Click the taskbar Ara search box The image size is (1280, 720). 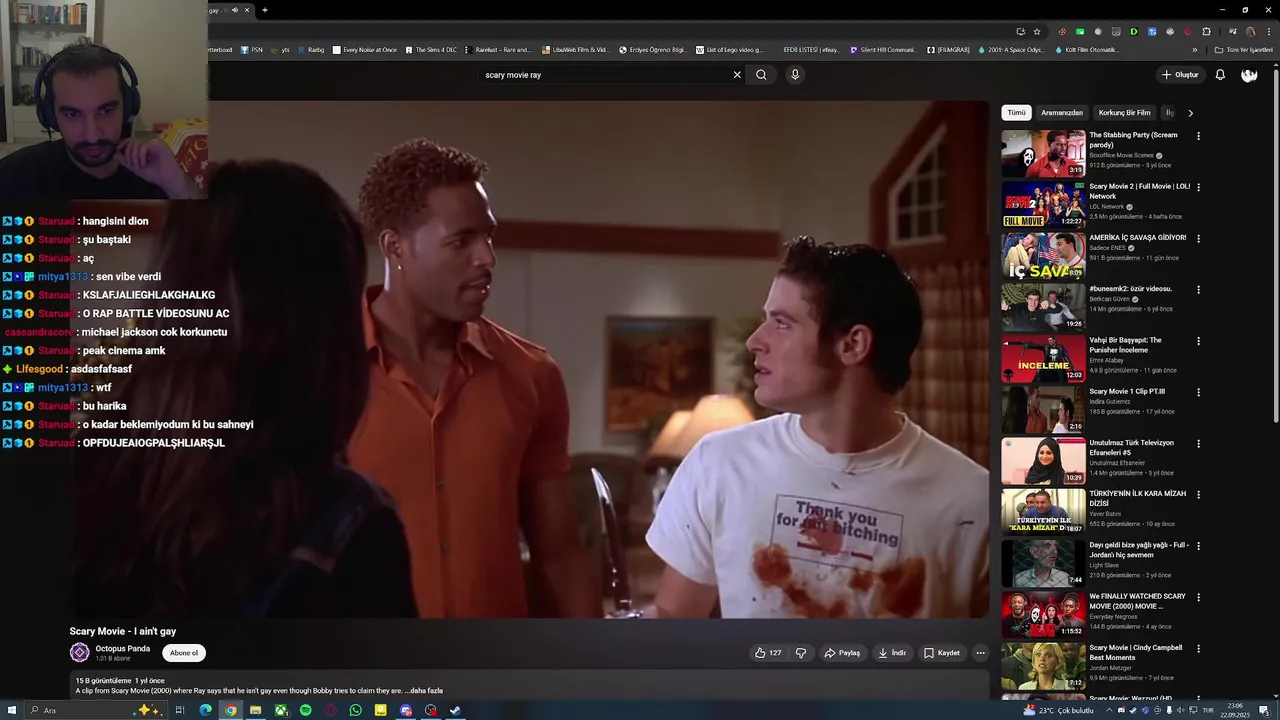pos(96,710)
